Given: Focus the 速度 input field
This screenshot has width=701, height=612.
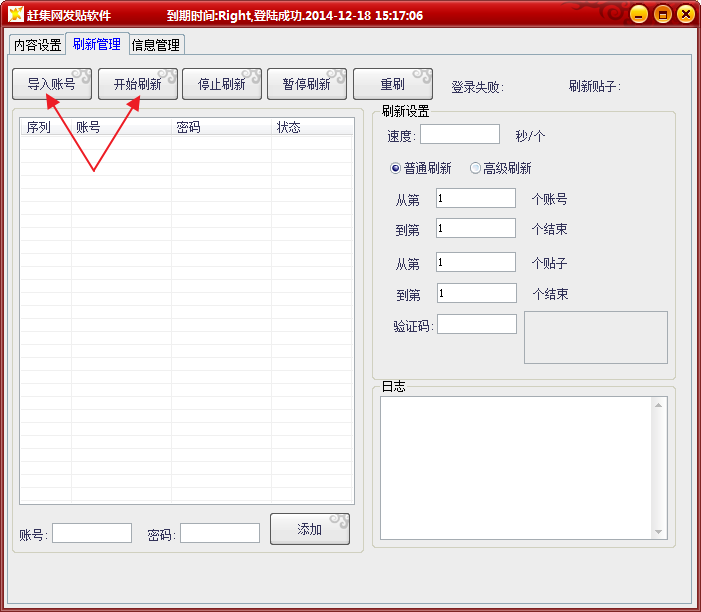Looking at the screenshot, I should tap(460, 134).
